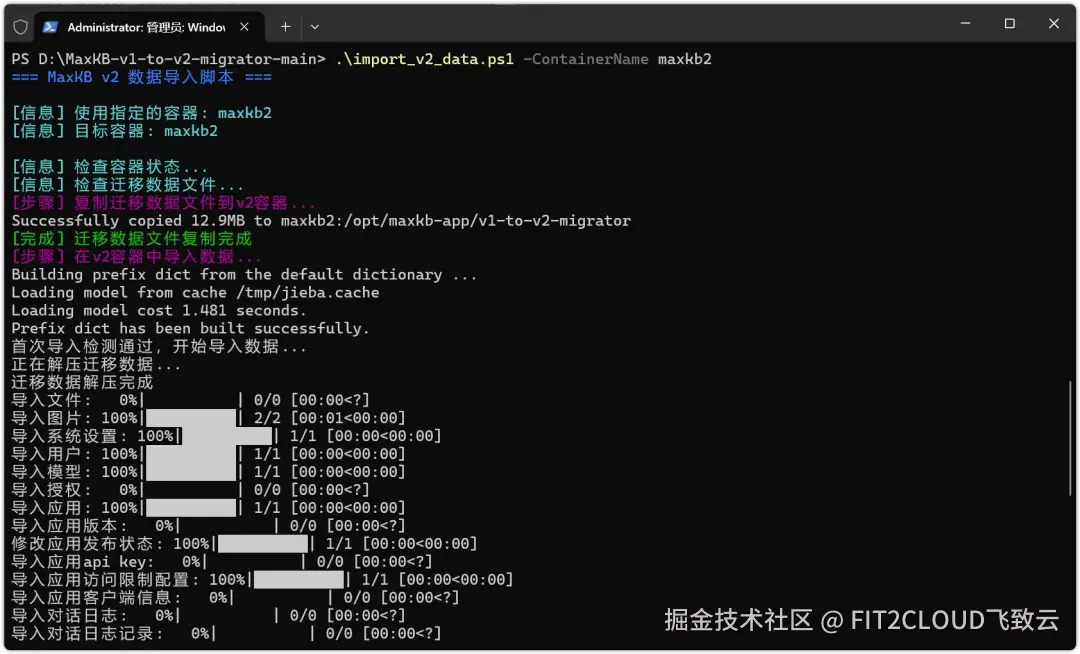Click the header line 'MaxKB v2 数据导入脚本'
The width and height of the screenshot is (1080, 654).
click(x=141, y=77)
